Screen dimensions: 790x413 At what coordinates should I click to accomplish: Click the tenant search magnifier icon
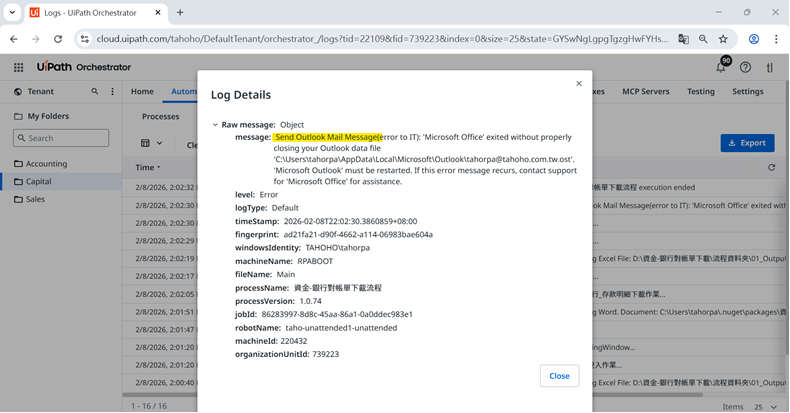pyautogui.click(x=95, y=92)
